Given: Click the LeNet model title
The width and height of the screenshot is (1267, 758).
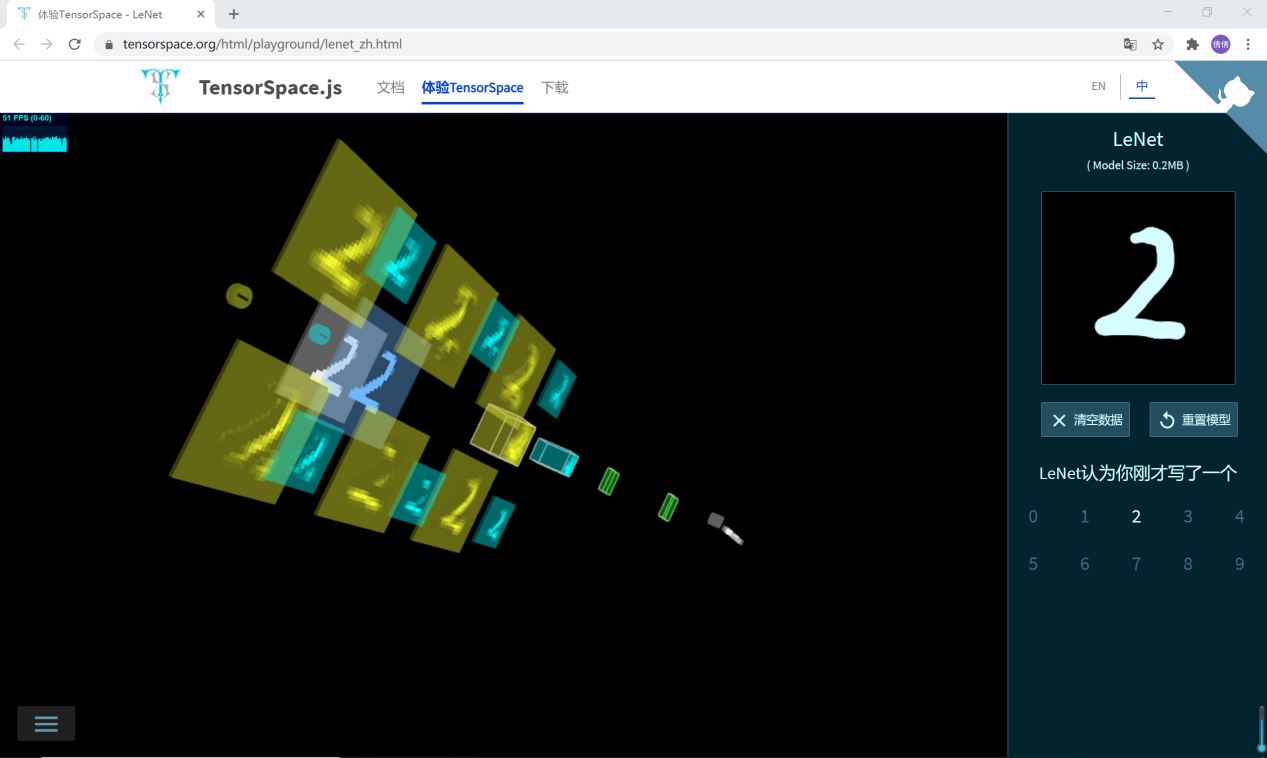Looking at the screenshot, I should [x=1138, y=140].
